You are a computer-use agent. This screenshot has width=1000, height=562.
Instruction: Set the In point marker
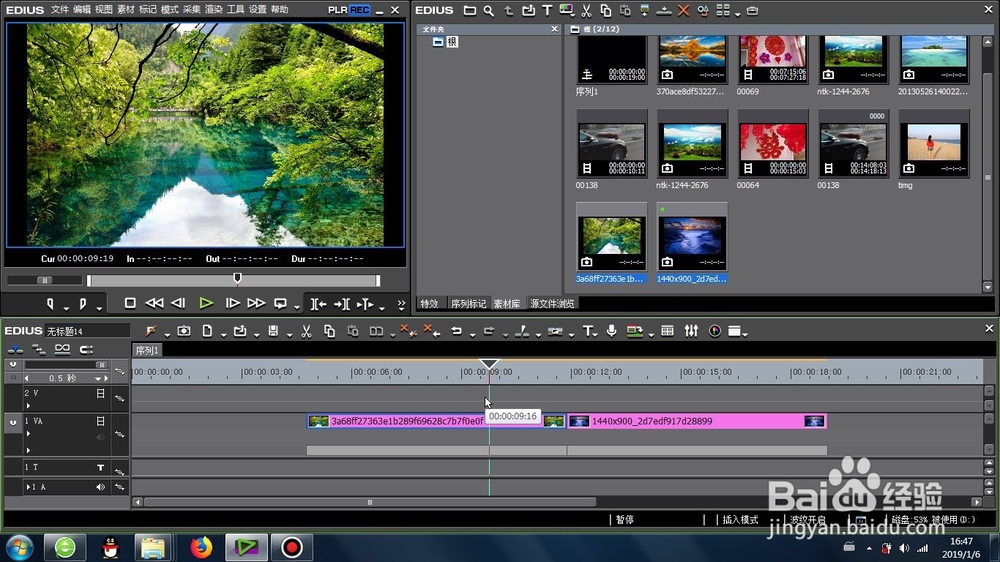[50, 304]
